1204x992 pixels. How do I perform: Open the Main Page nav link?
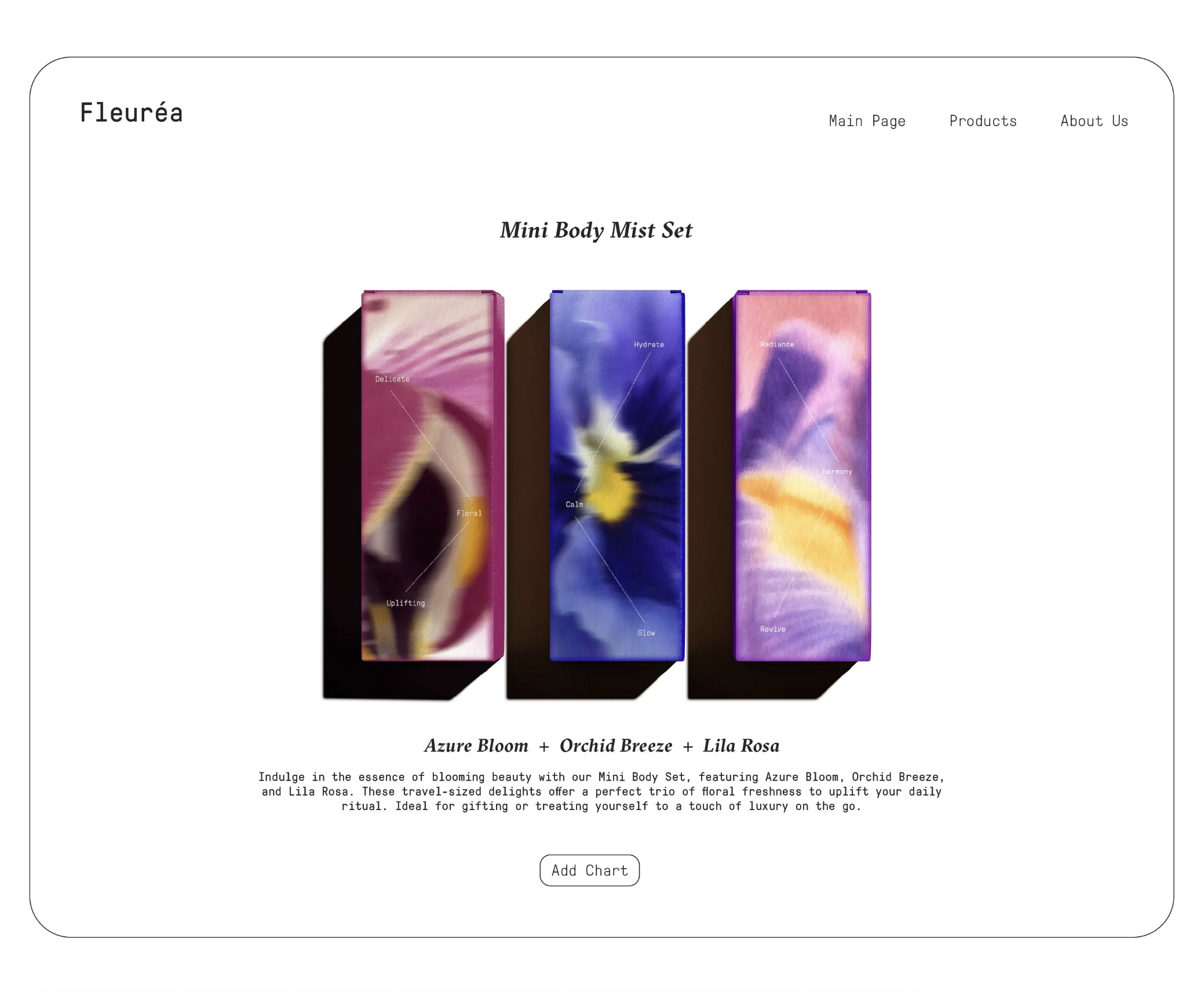pos(867,121)
